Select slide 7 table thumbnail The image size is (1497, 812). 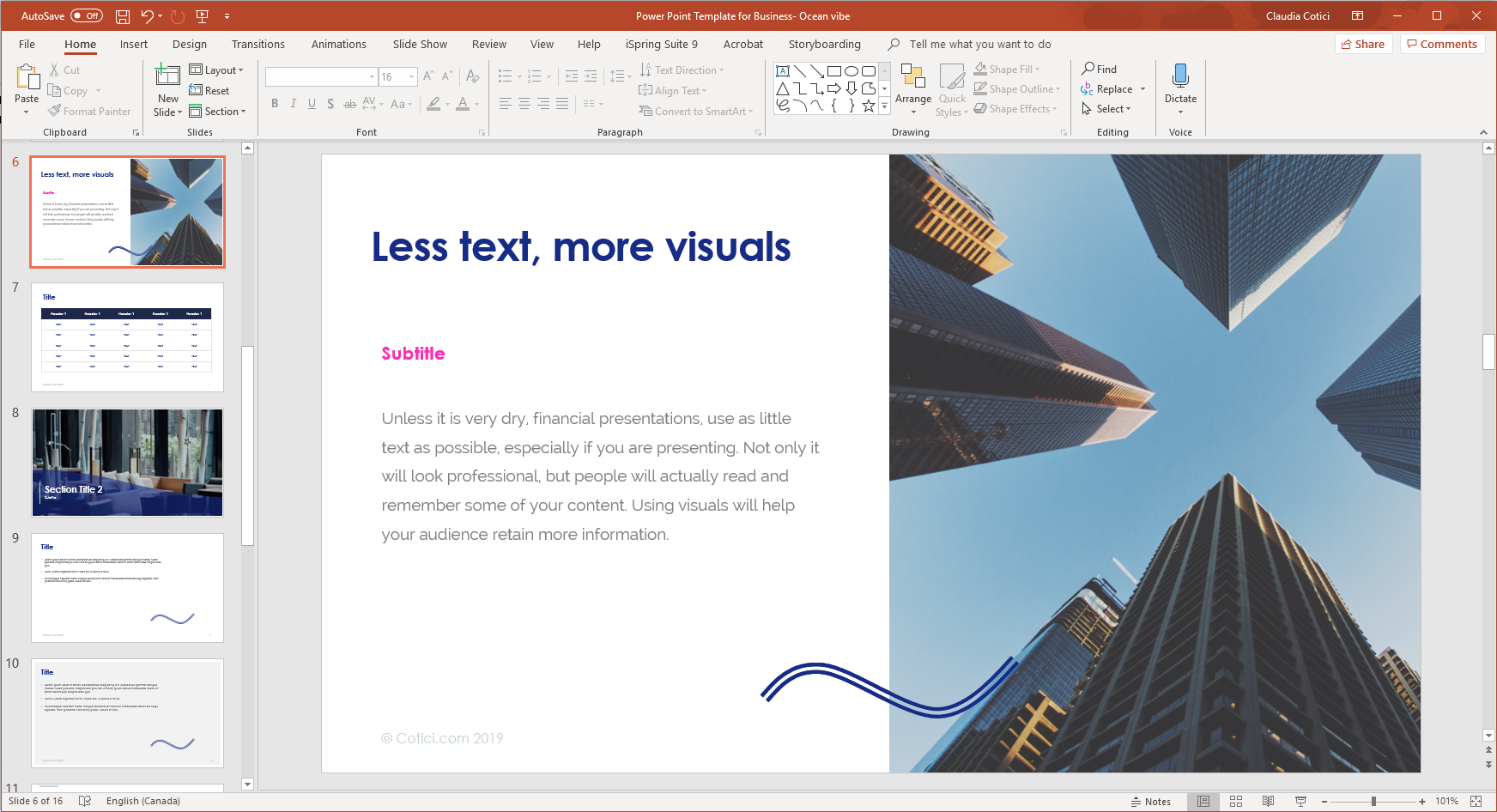tap(127, 337)
